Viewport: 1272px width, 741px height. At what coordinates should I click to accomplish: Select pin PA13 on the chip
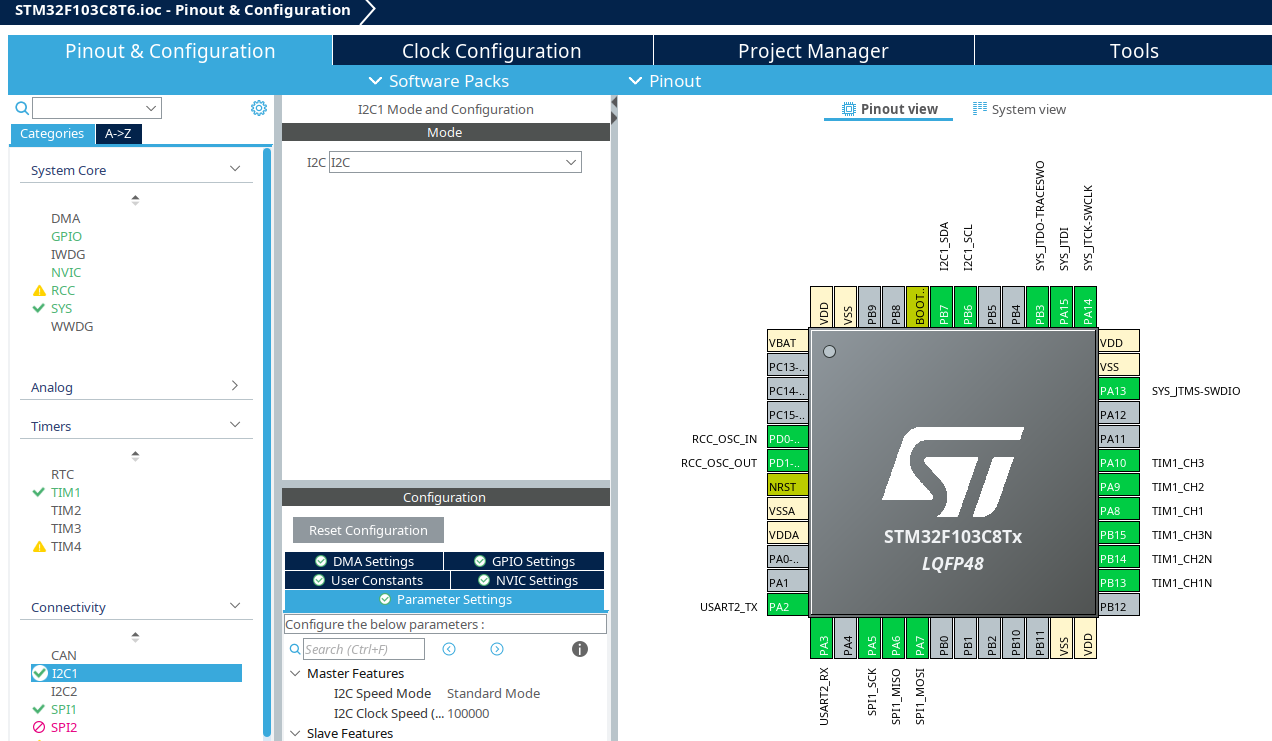pos(1118,391)
